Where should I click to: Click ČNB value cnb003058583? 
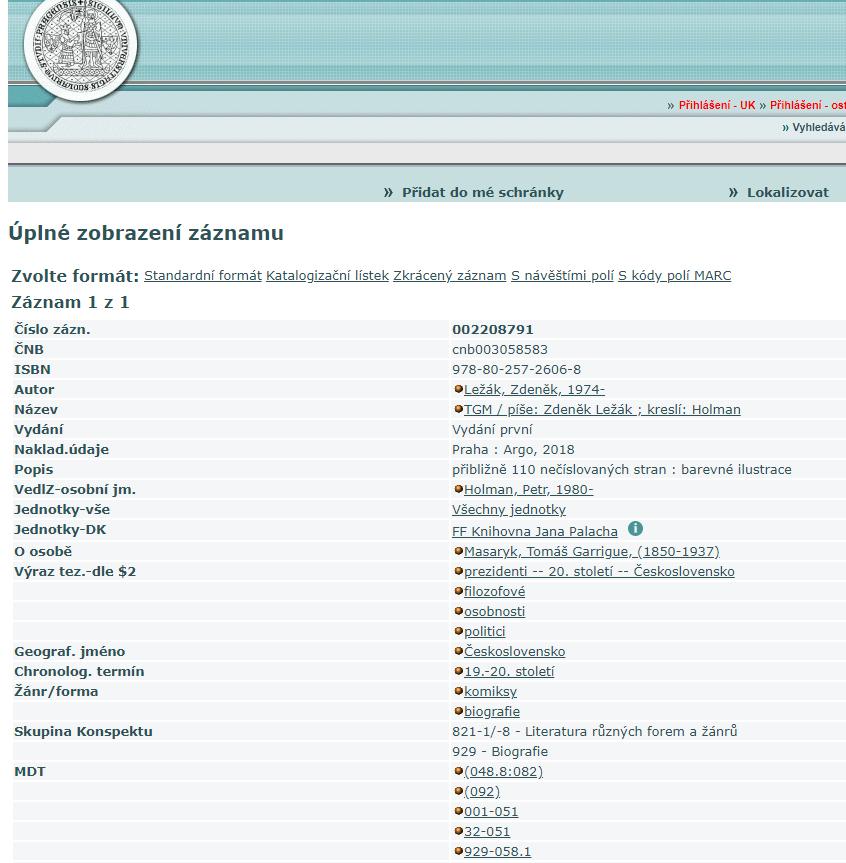[500, 349]
